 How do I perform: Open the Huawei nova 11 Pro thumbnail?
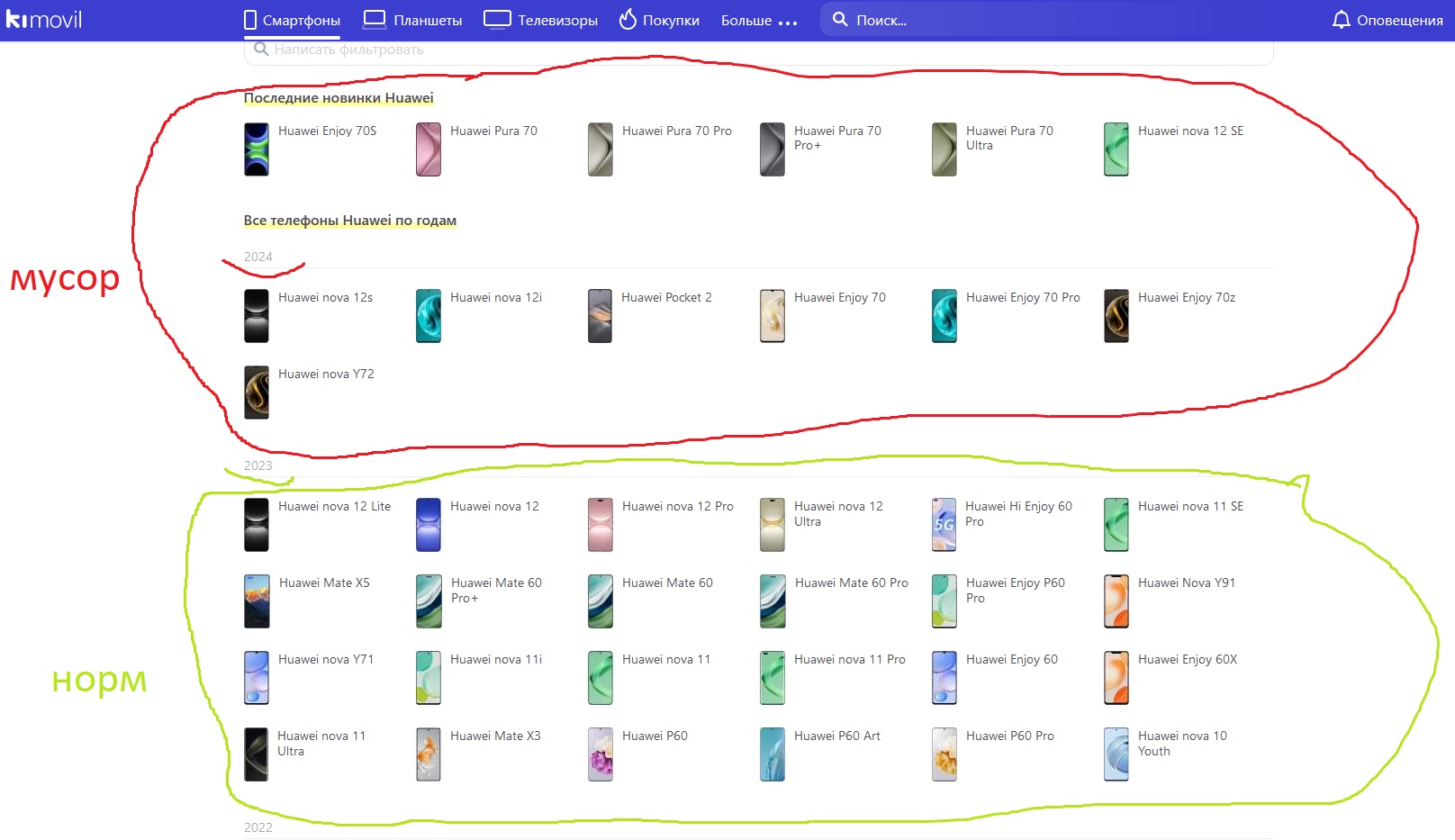pos(773,678)
